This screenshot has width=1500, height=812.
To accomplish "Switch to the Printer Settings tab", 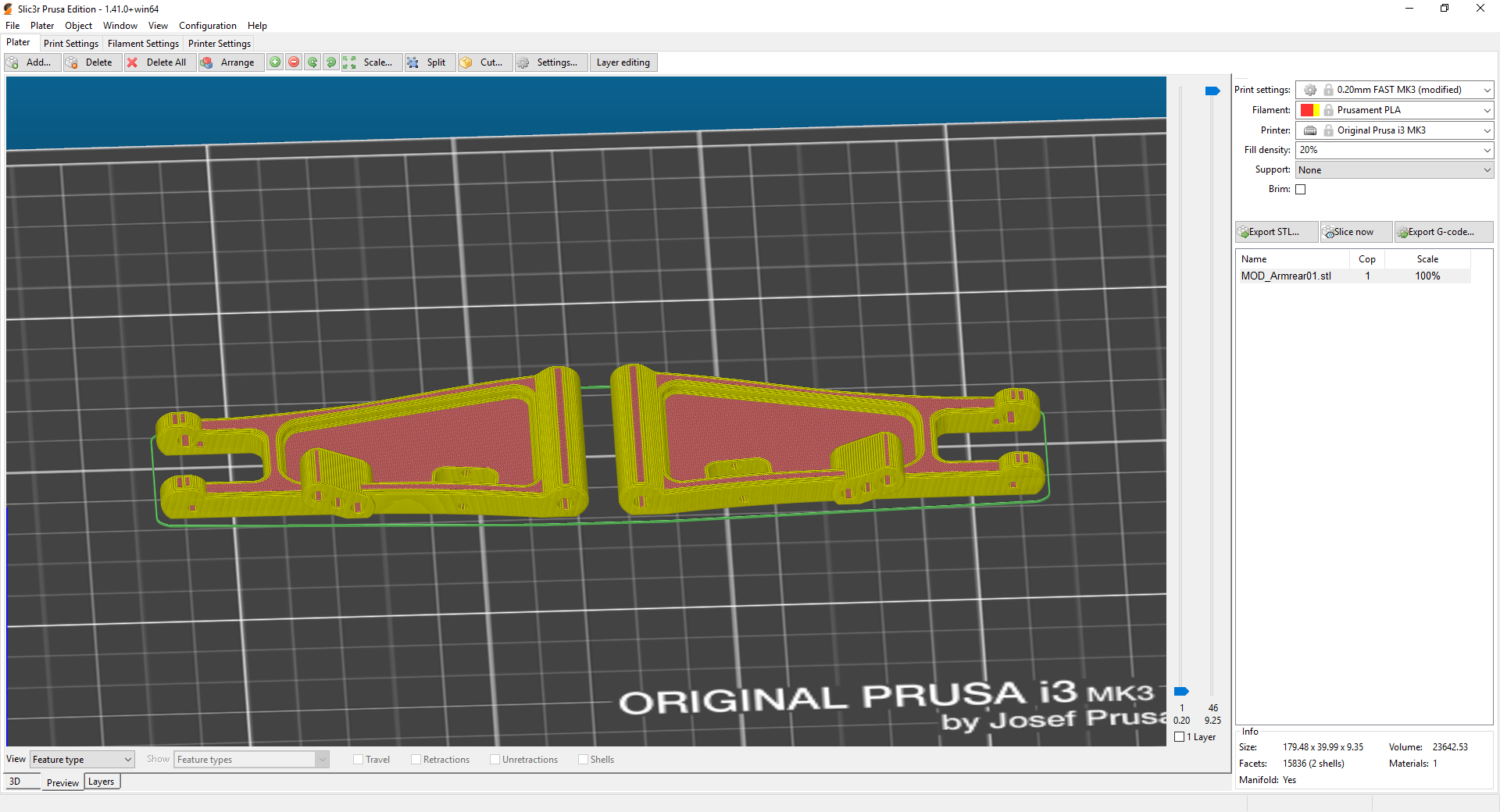I will pyautogui.click(x=220, y=44).
